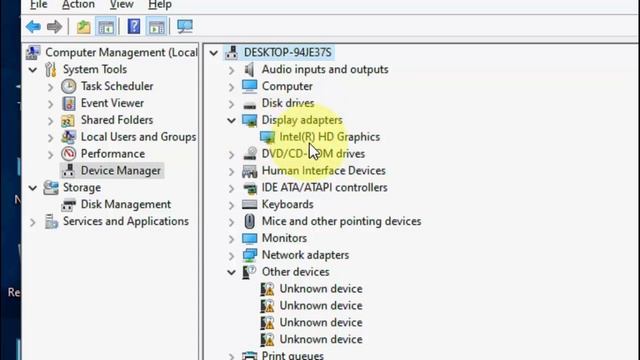Expand the Monitors category

point(231,239)
